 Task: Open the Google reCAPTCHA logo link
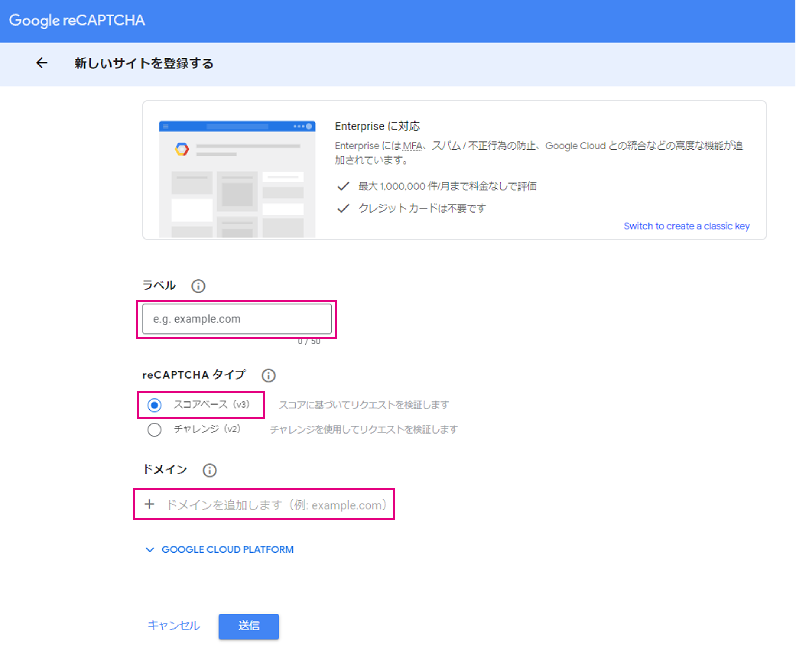77,20
